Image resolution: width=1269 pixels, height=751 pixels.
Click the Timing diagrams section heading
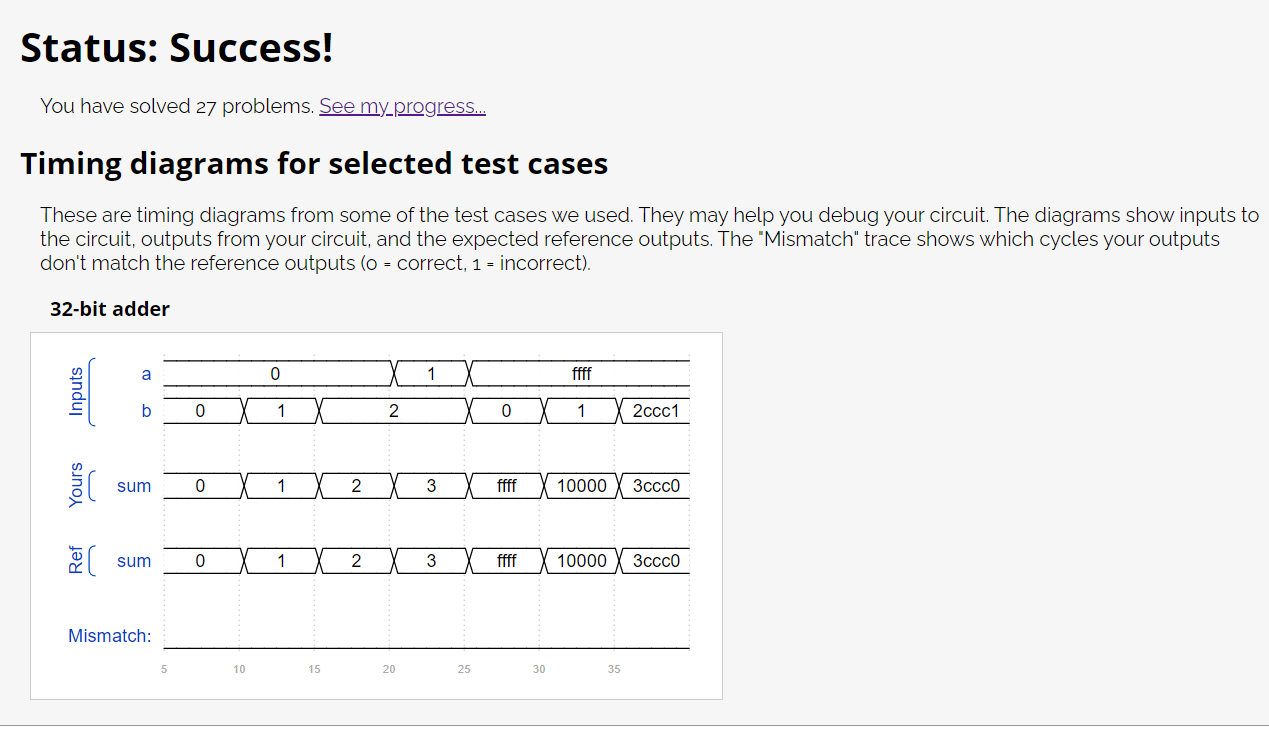tap(314, 163)
